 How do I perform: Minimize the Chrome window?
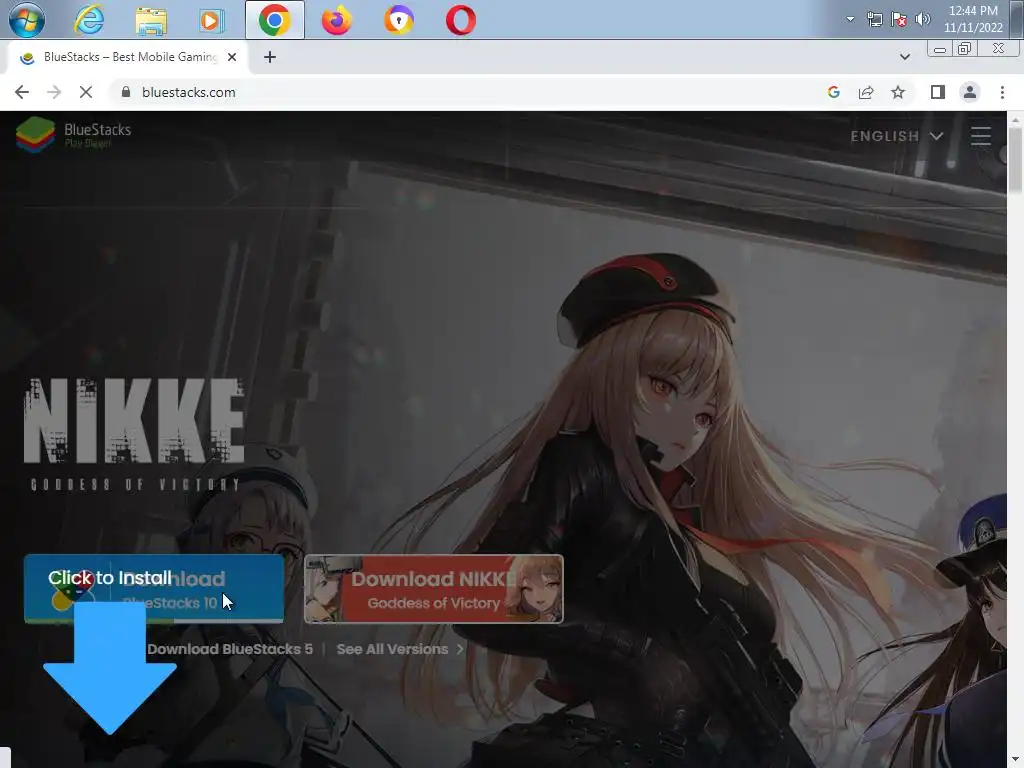click(940, 50)
